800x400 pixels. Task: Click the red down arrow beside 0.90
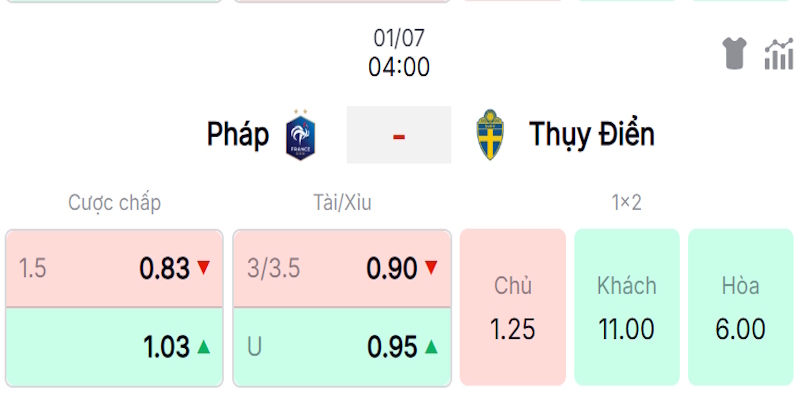pos(431,267)
